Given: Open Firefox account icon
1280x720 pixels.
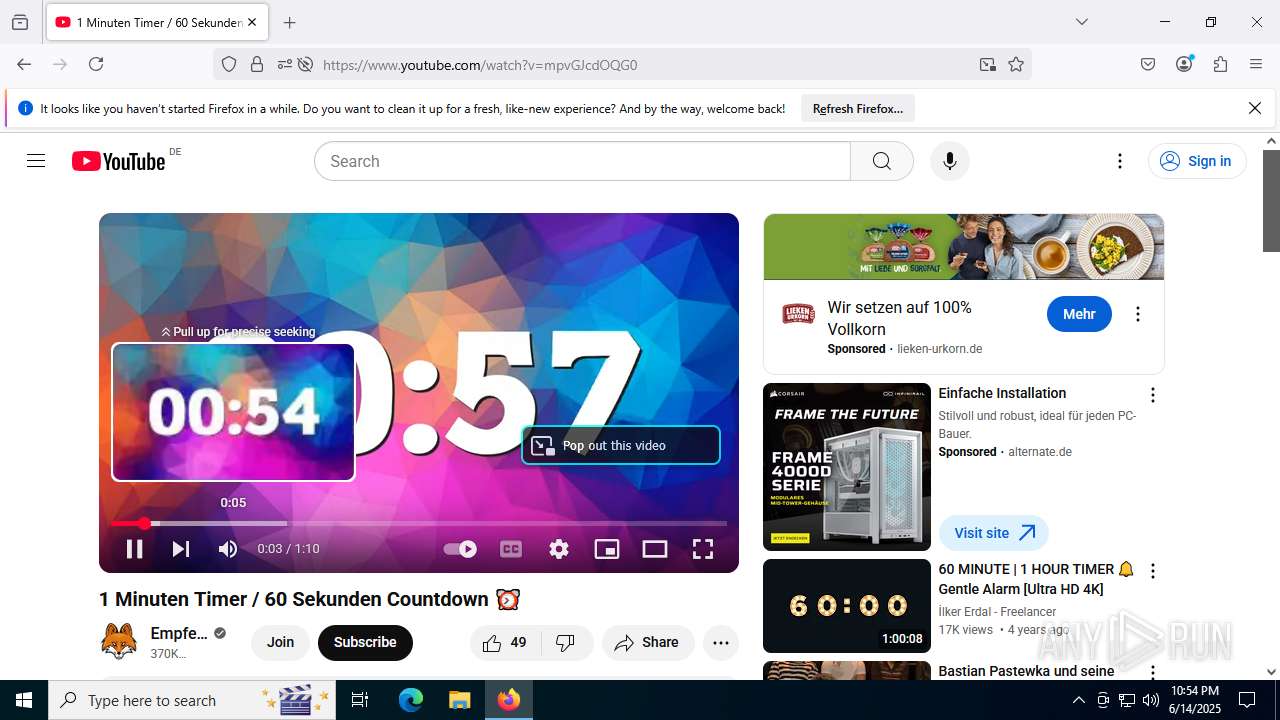Looking at the screenshot, I should 1184,64.
